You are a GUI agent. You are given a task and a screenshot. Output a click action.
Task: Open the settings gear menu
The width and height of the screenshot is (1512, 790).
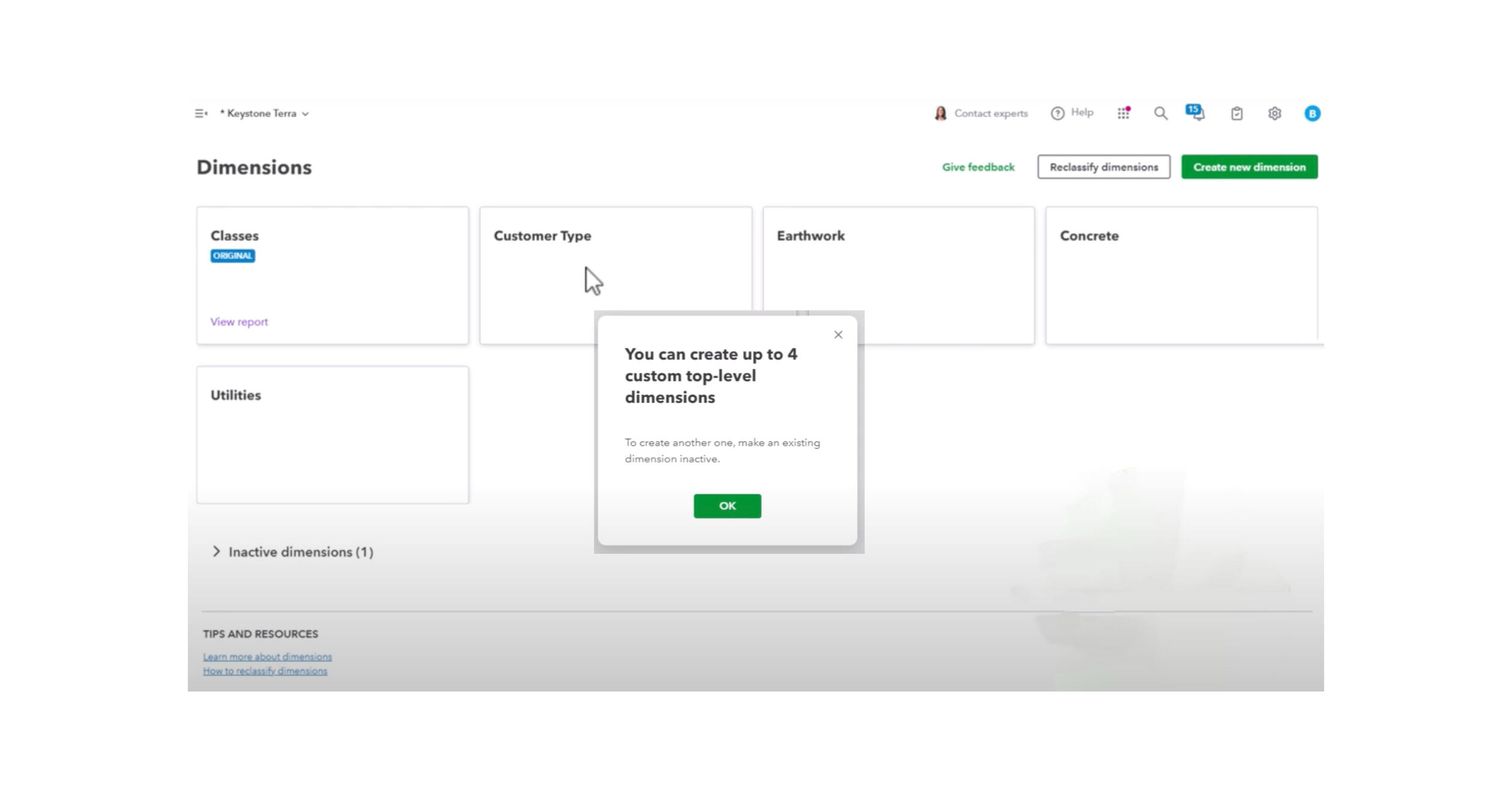1276,113
